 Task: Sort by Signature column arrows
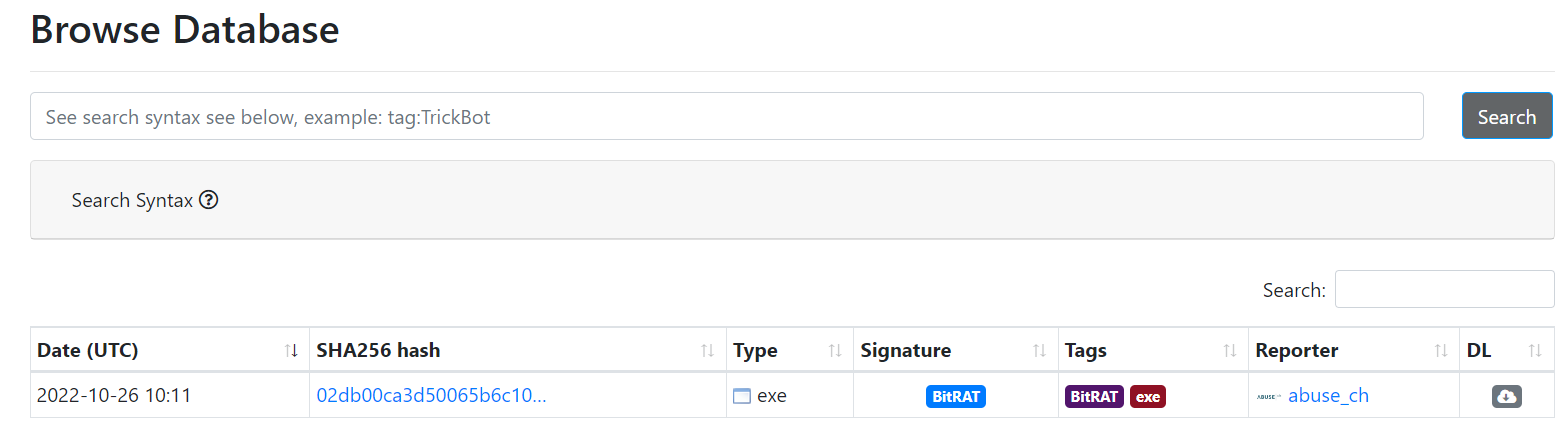click(1039, 350)
